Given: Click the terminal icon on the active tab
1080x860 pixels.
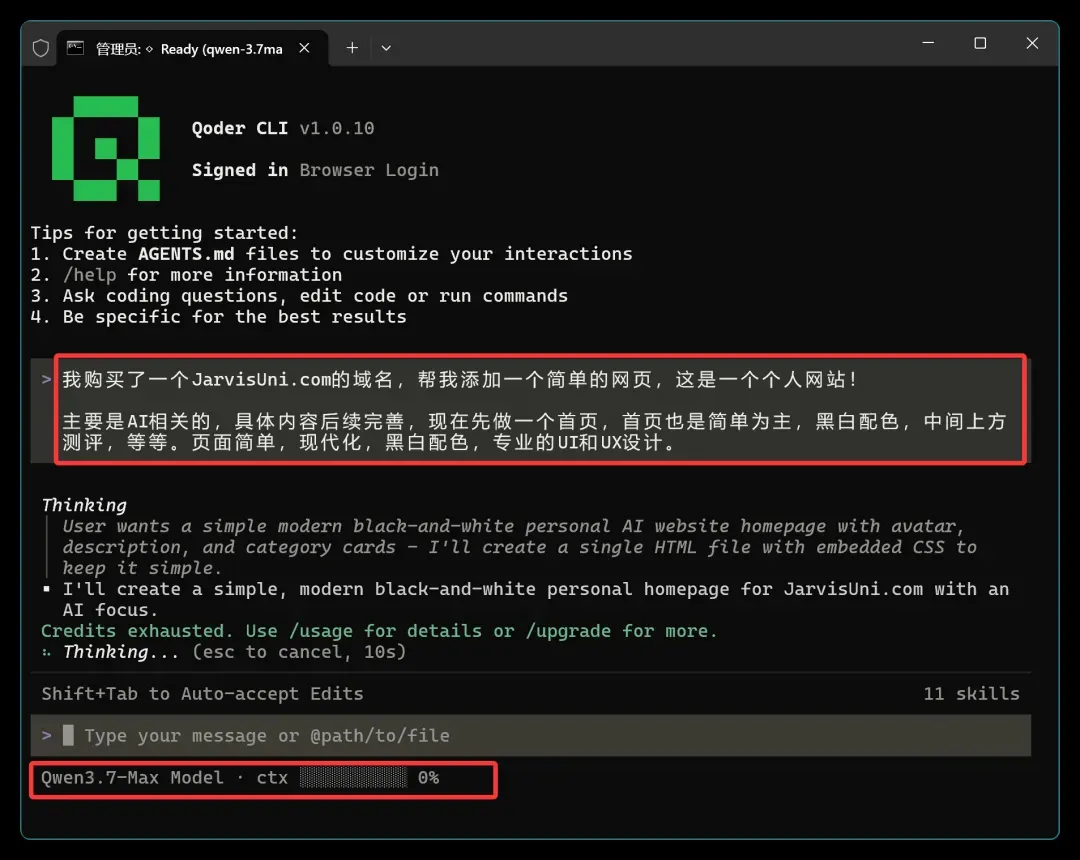Looking at the screenshot, I should (75, 48).
